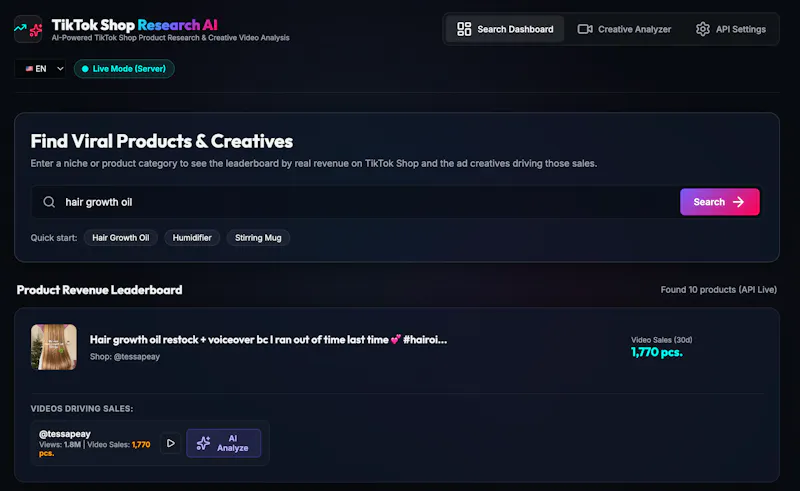Viewport: 800px width, 491px height.
Task: Click the Video Sales (30d) label
Action: (x=661, y=340)
